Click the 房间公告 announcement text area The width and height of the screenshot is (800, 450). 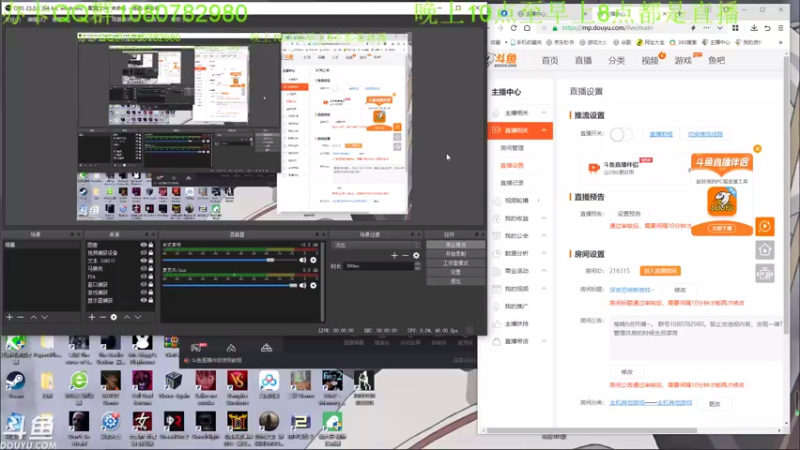tap(696, 338)
